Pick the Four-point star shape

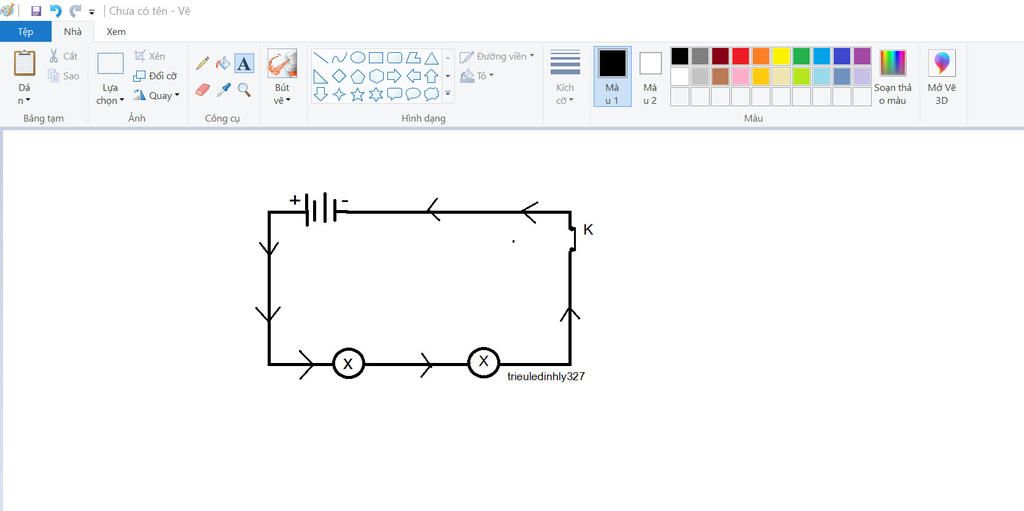tap(339, 94)
